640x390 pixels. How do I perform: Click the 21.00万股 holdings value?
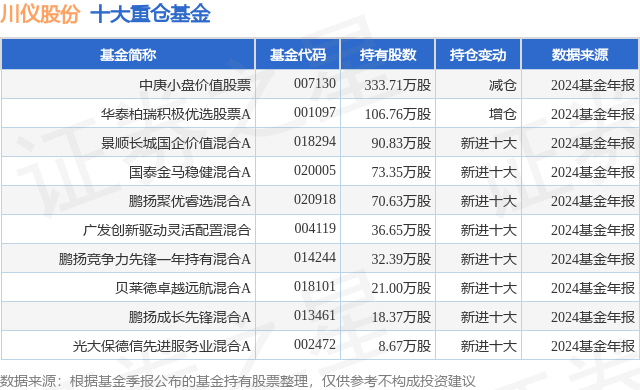click(x=401, y=288)
